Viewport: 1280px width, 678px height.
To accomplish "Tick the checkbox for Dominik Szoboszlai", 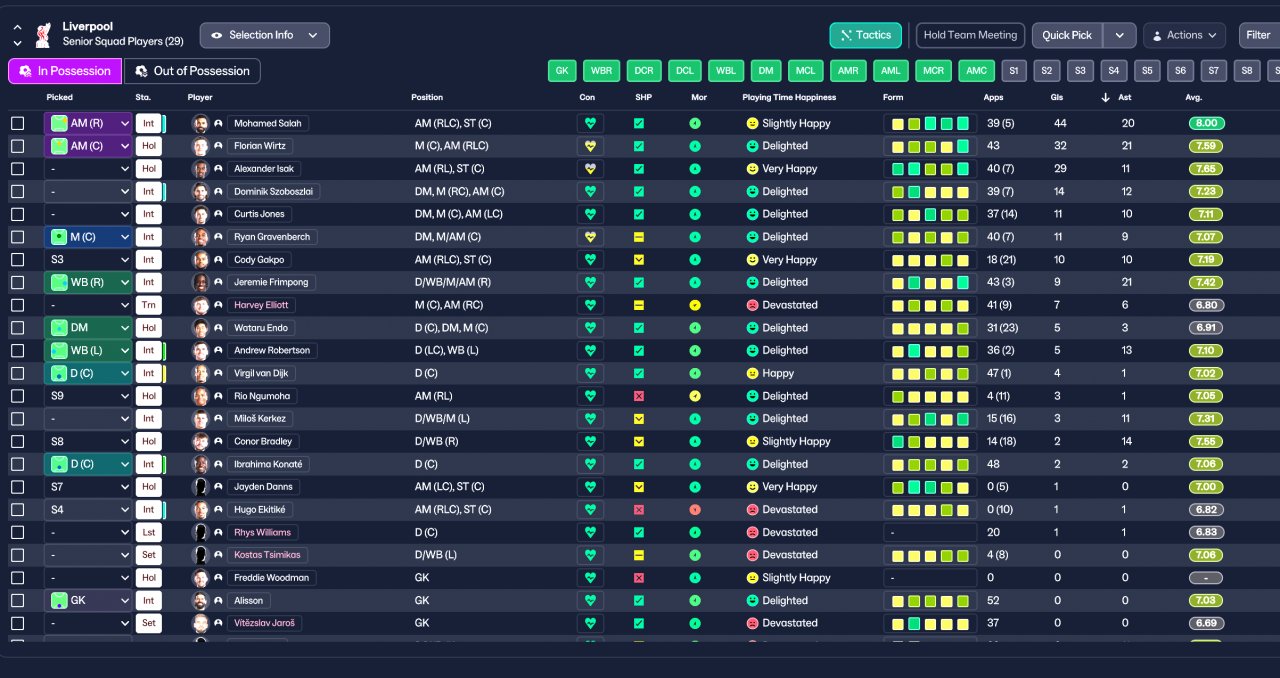I will tap(17, 191).
